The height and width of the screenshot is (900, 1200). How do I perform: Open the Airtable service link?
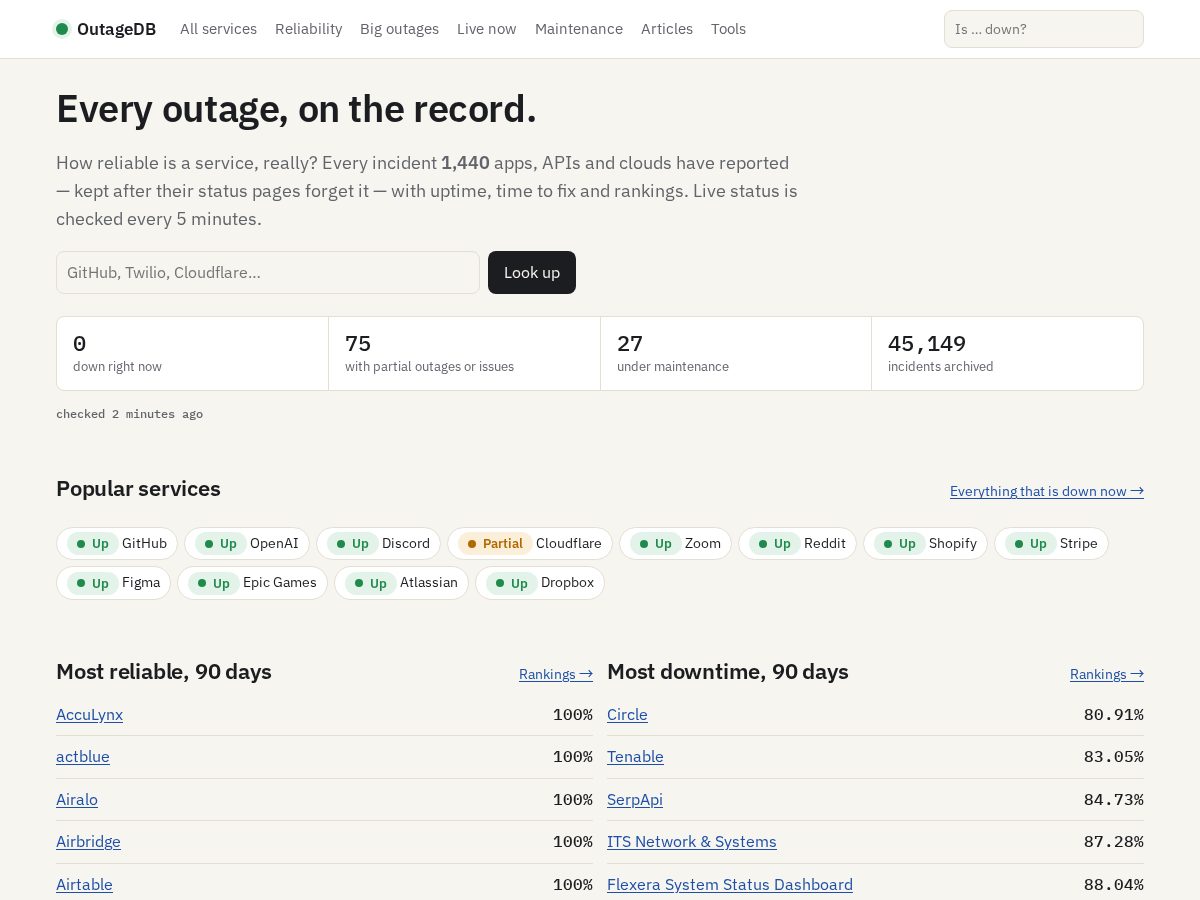click(84, 884)
